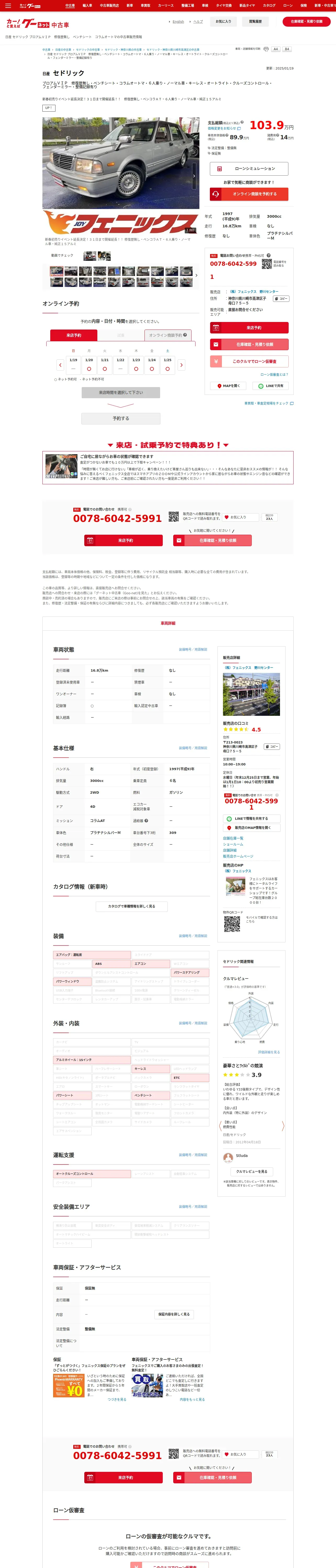Click お気に入り button in the header
Screen dimensions: 336x1568
[224, 21]
